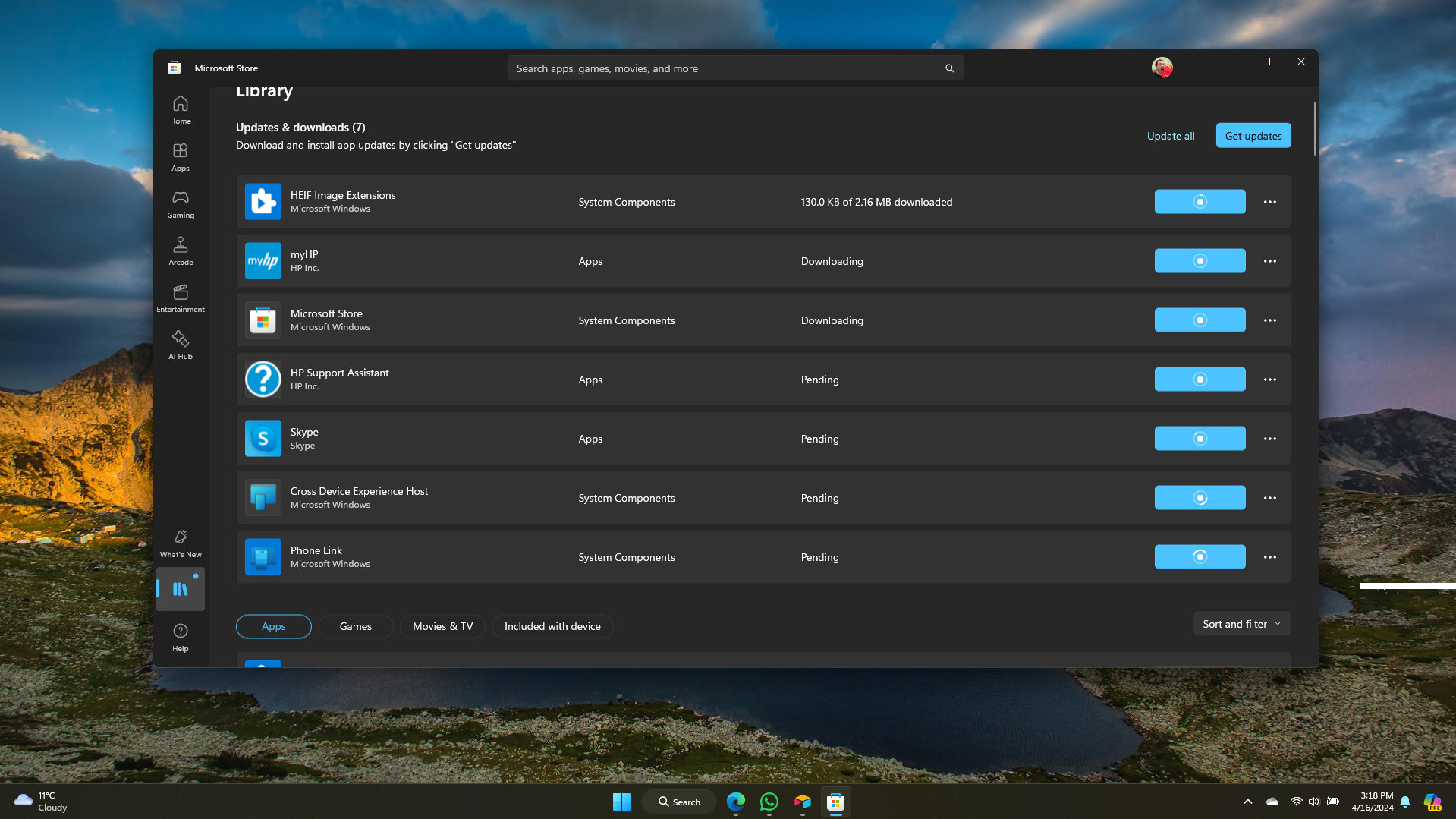The width and height of the screenshot is (1456, 819).
Task: Expand options for HP Support Assistant
Action: (1269, 379)
